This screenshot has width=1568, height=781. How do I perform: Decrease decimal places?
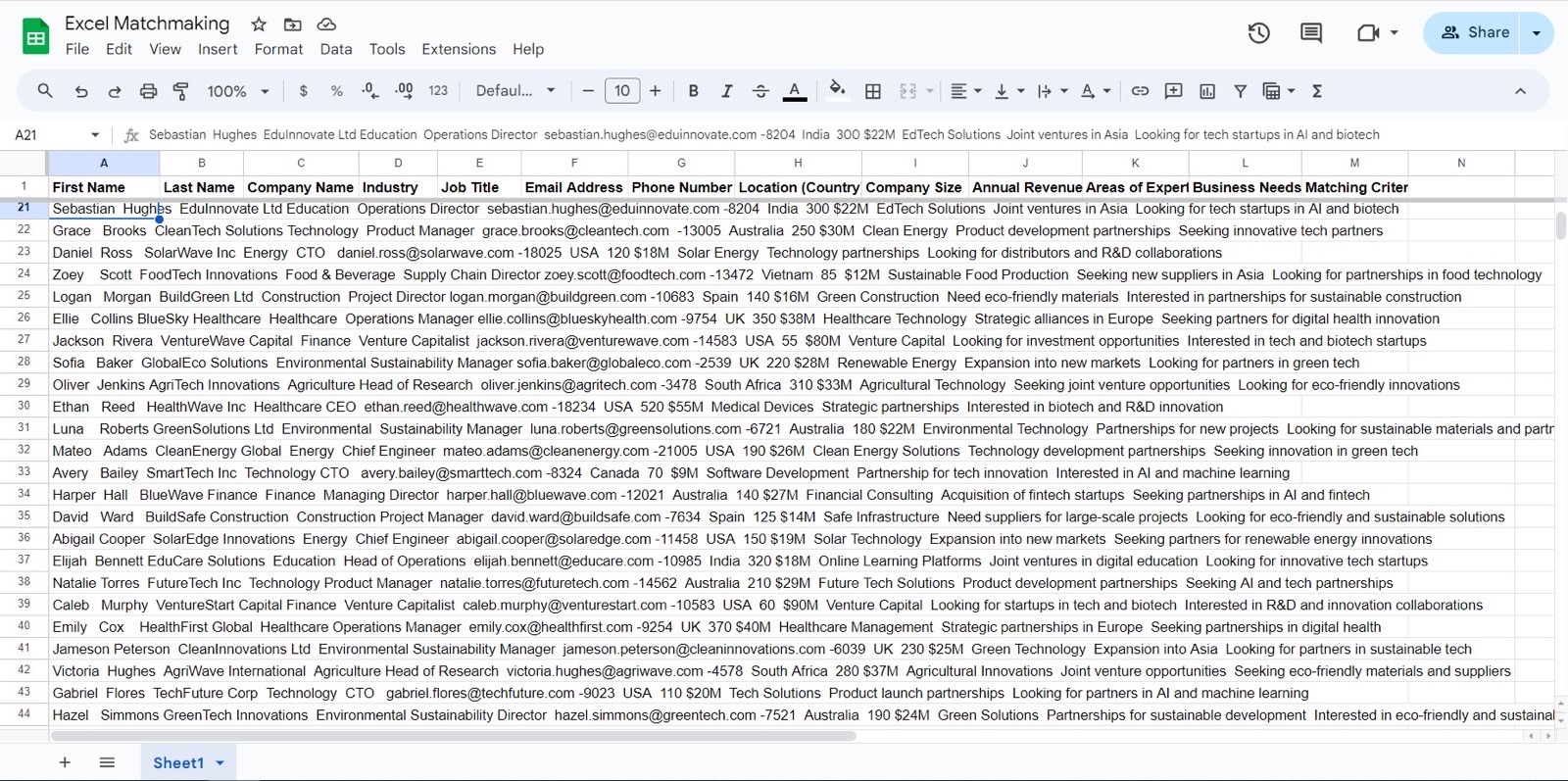coord(370,91)
